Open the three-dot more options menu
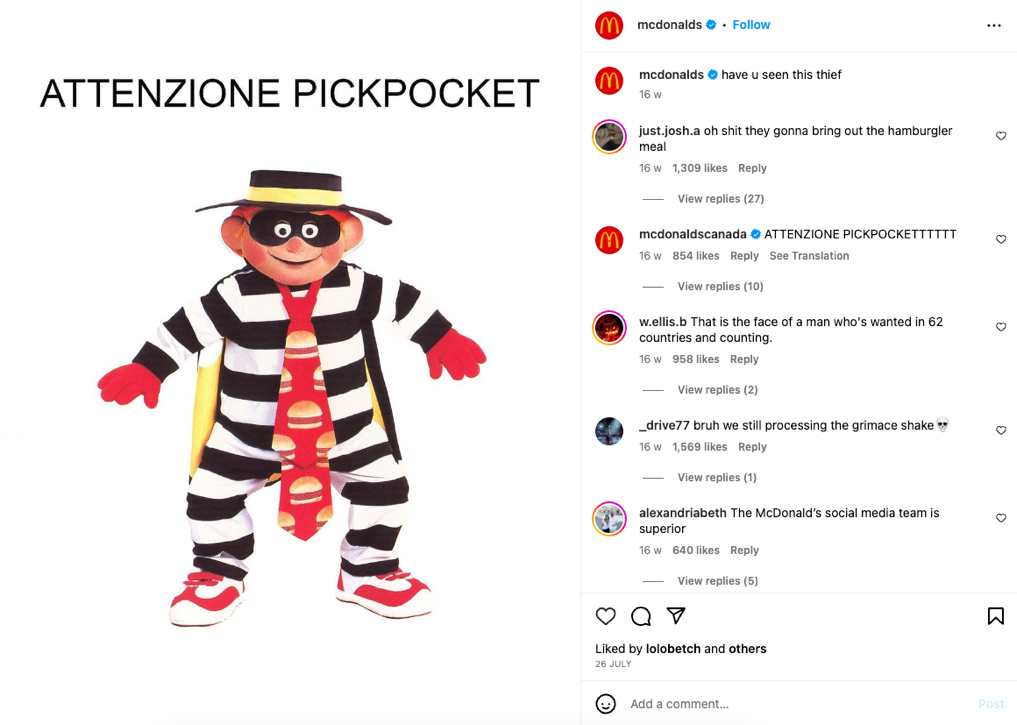1017x725 pixels. pyautogui.click(x=994, y=25)
